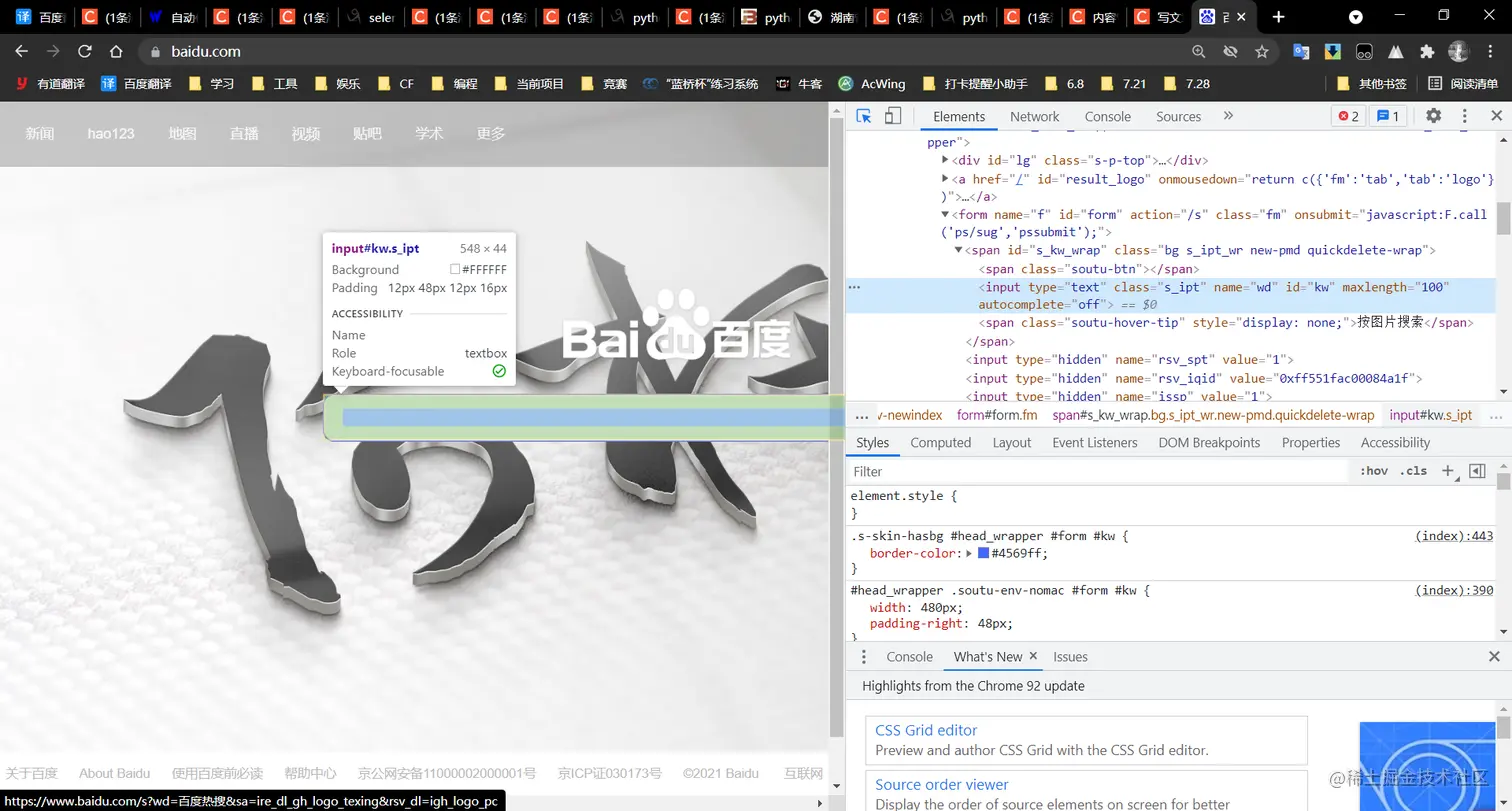The width and height of the screenshot is (1512, 811).
Task: Open the CSS Grid editor link
Action: (x=926, y=730)
